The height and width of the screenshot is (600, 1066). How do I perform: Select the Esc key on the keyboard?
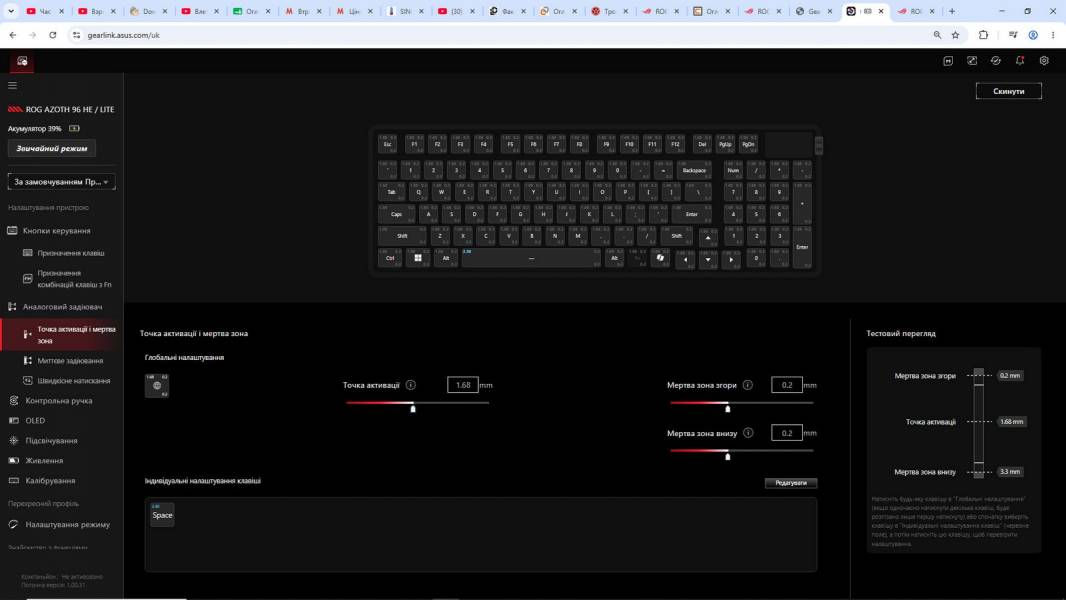coord(388,143)
